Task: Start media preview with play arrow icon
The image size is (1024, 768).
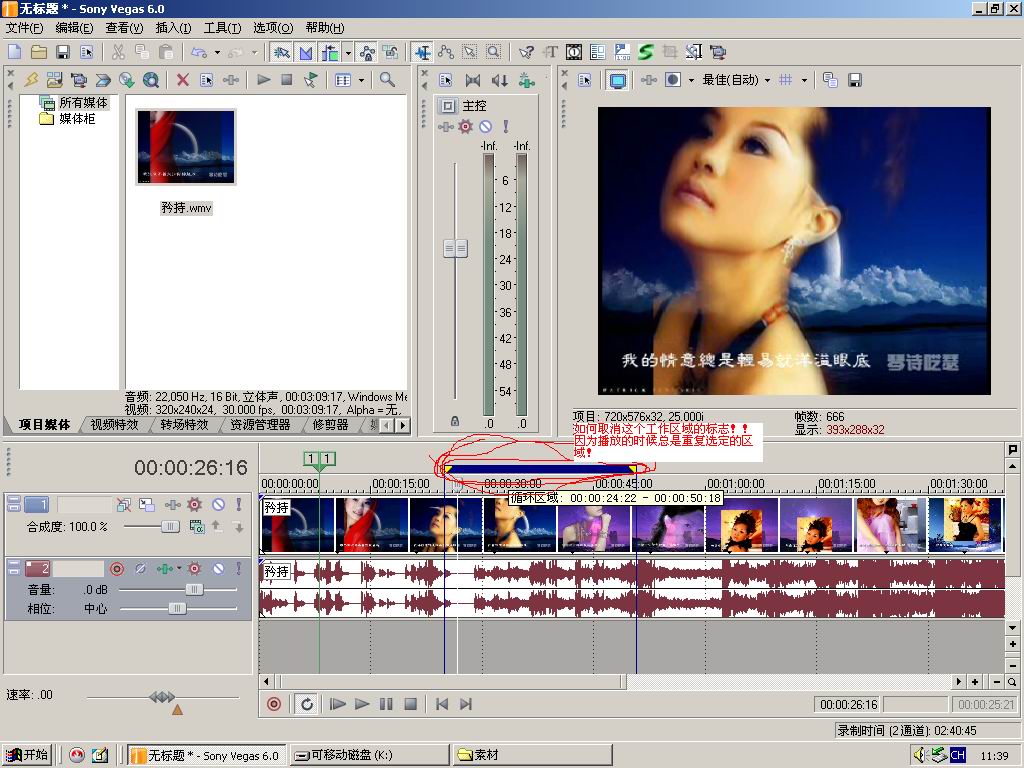Action: click(263, 80)
